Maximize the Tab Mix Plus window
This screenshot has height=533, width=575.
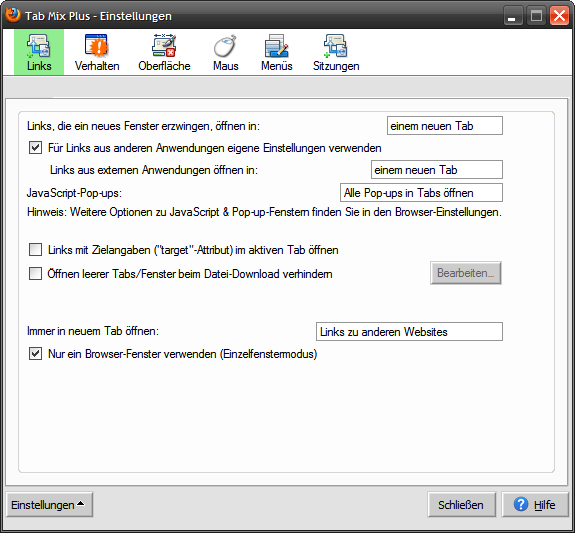536,16
